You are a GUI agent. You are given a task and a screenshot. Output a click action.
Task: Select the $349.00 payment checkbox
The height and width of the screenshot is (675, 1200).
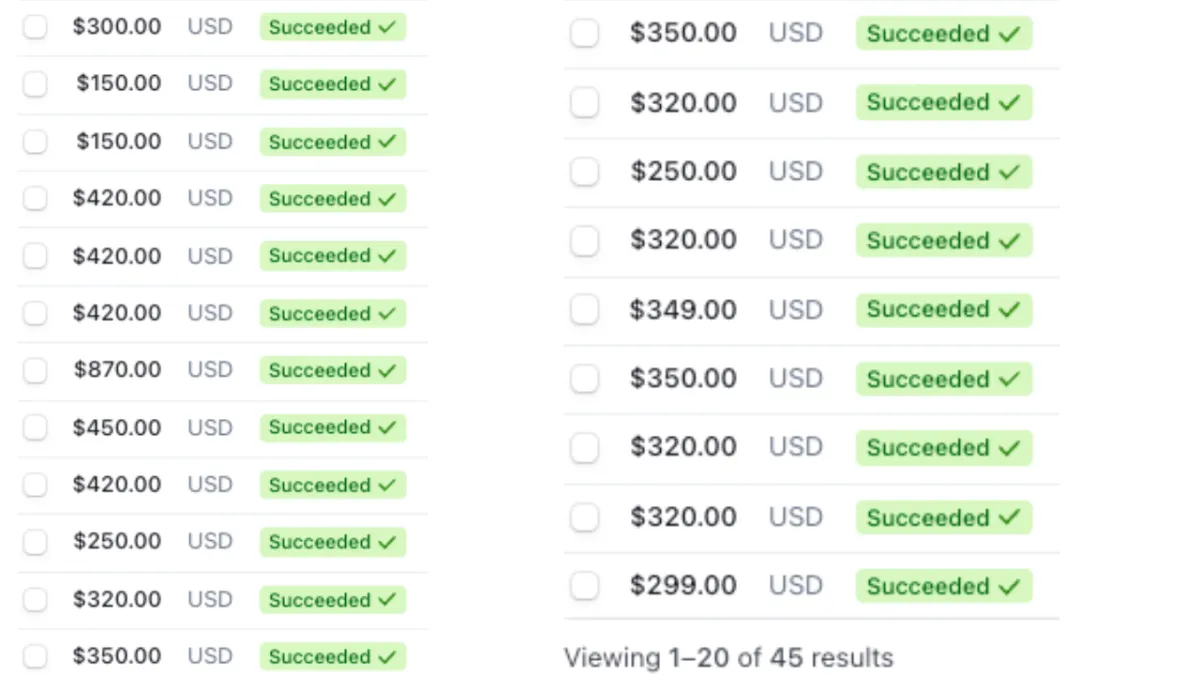pyautogui.click(x=584, y=310)
